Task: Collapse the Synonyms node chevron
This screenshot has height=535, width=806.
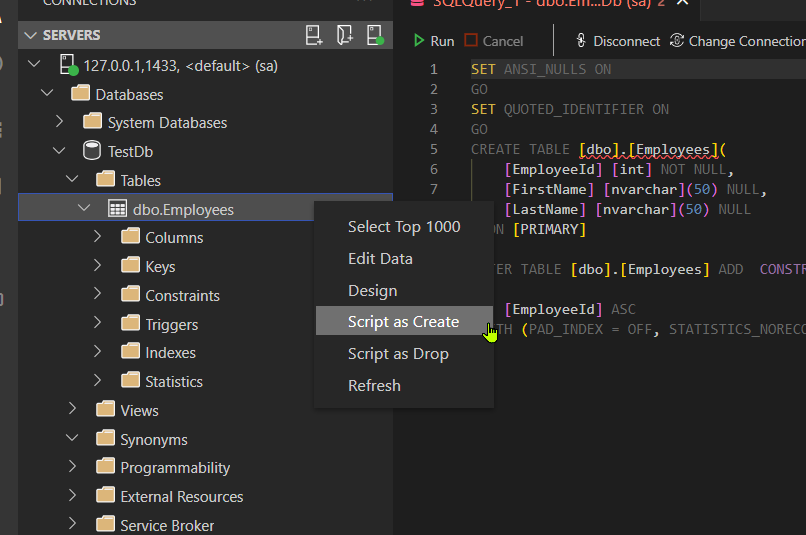Action: 72,438
